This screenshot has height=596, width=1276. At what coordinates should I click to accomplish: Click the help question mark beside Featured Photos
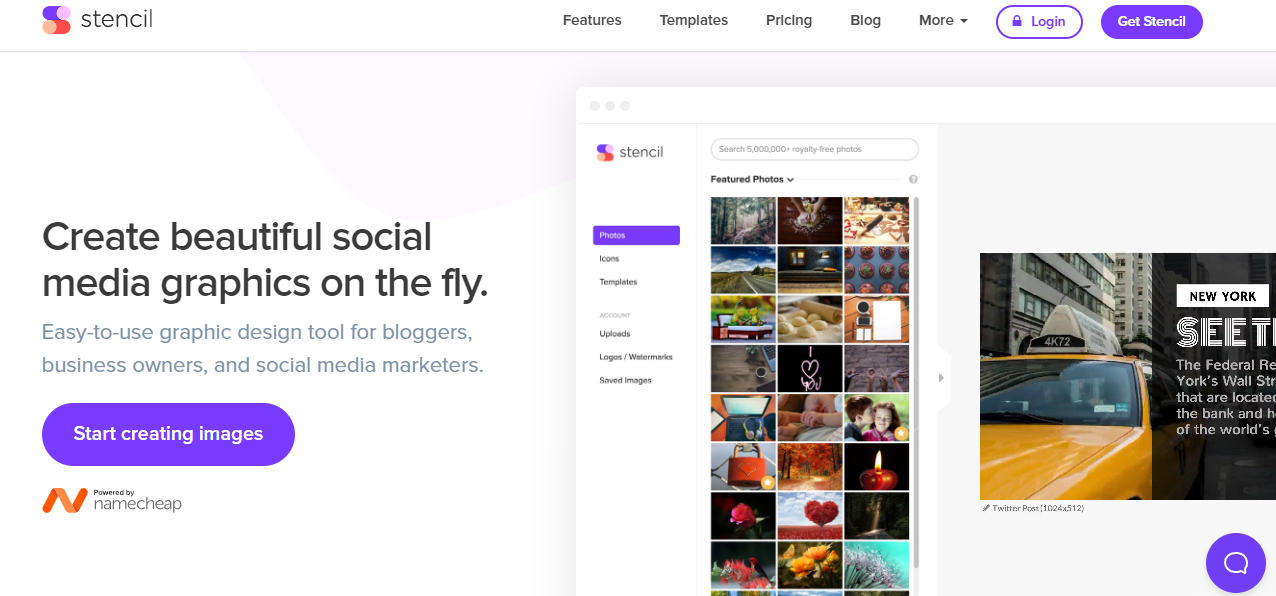(913, 180)
